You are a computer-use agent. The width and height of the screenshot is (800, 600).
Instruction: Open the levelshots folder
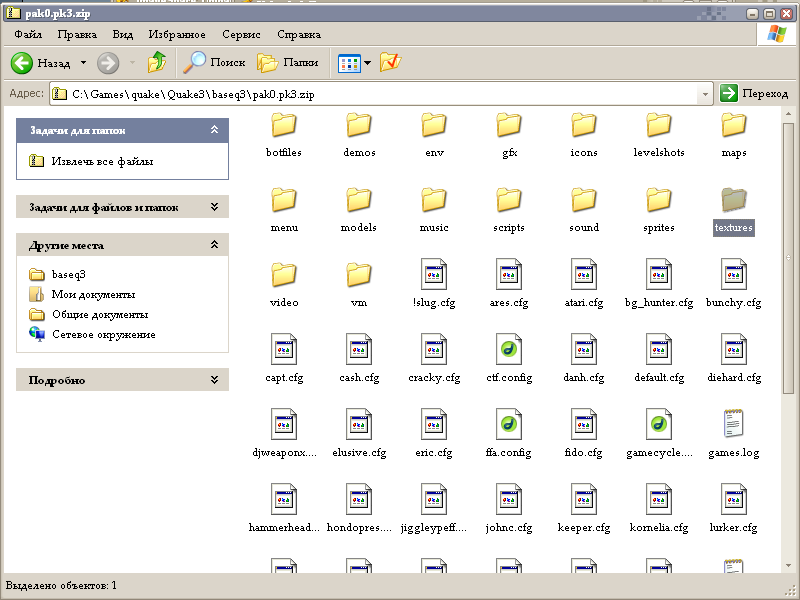[x=658, y=125]
